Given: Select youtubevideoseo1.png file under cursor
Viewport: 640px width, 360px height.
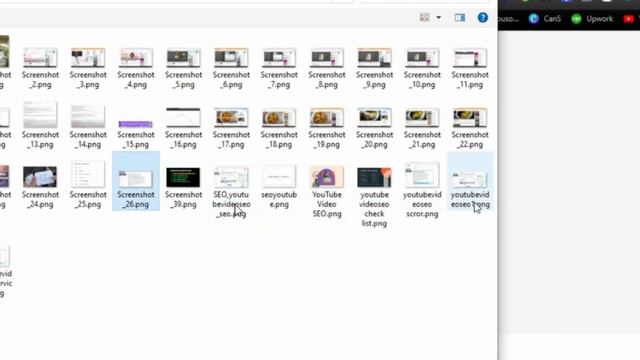Looking at the screenshot, I should [470, 182].
